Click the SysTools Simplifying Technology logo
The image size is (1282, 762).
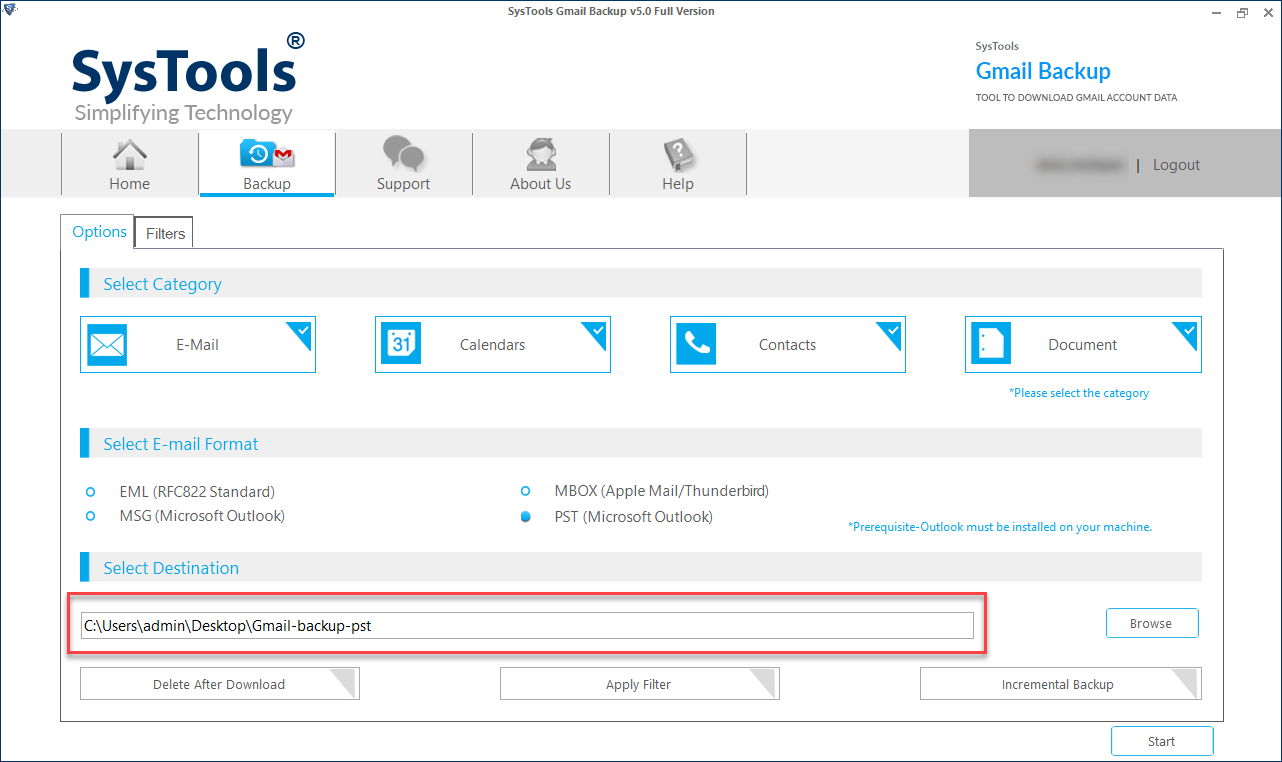pos(188,78)
